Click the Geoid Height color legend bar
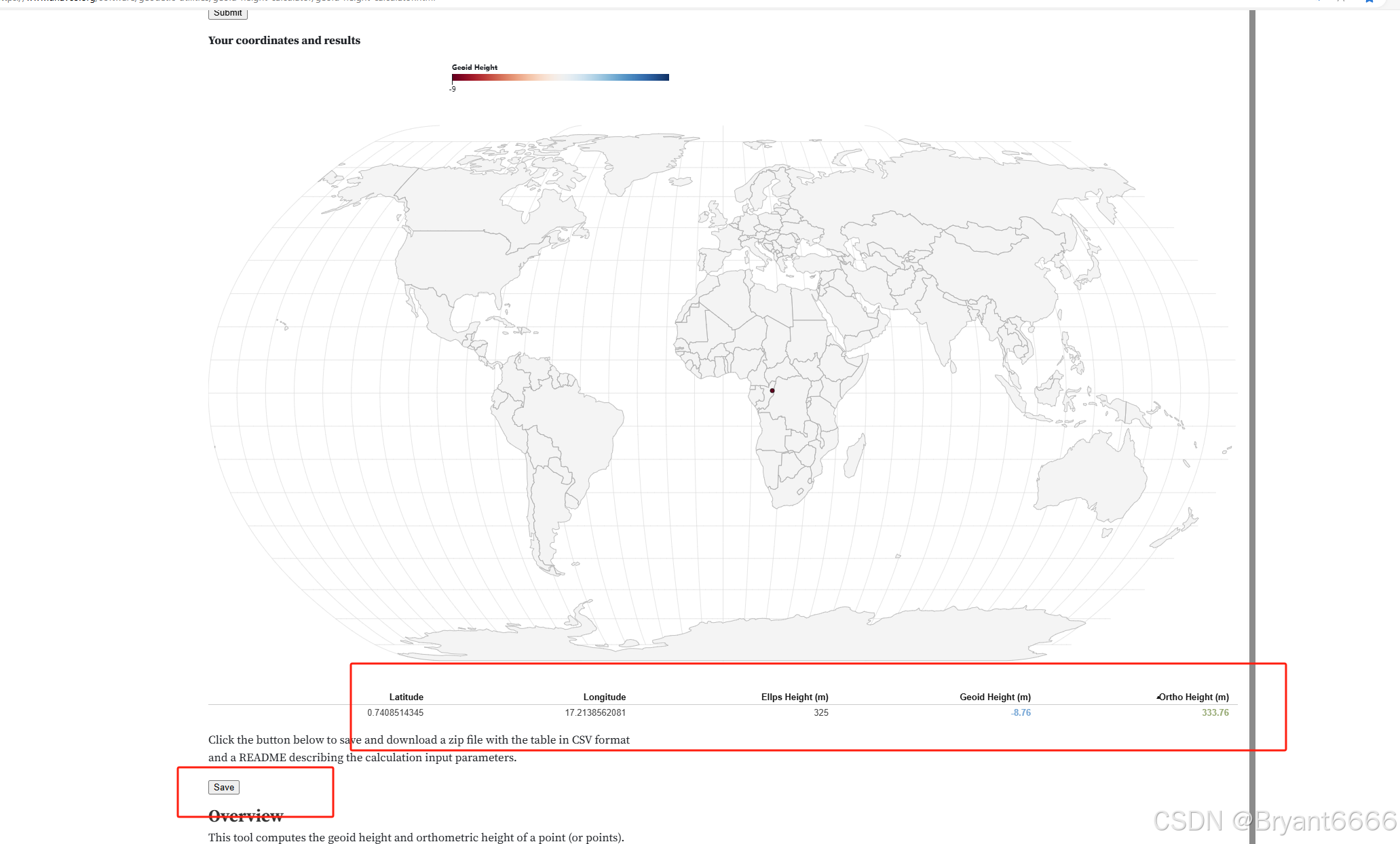The height and width of the screenshot is (844, 1400). pos(560,77)
